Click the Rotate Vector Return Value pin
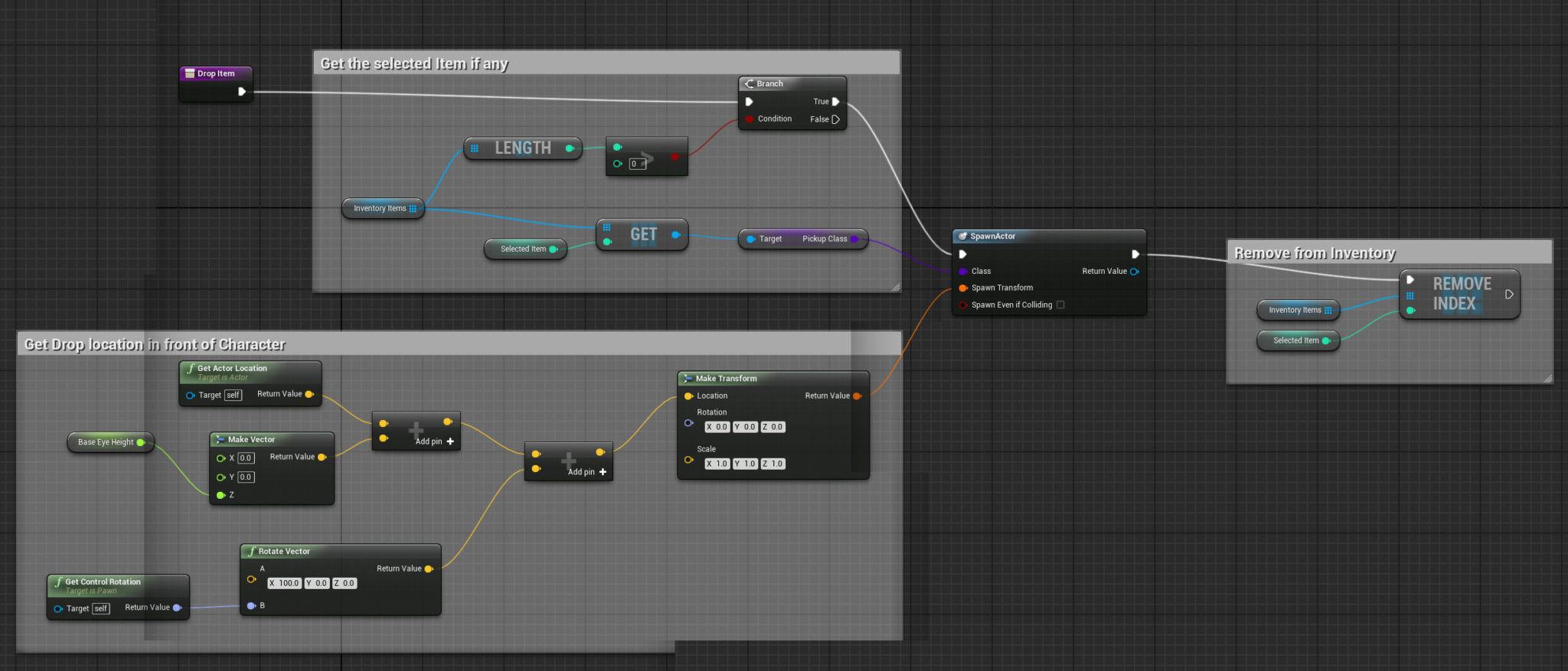The image size is (1568, 671). (x=429, y=568)
